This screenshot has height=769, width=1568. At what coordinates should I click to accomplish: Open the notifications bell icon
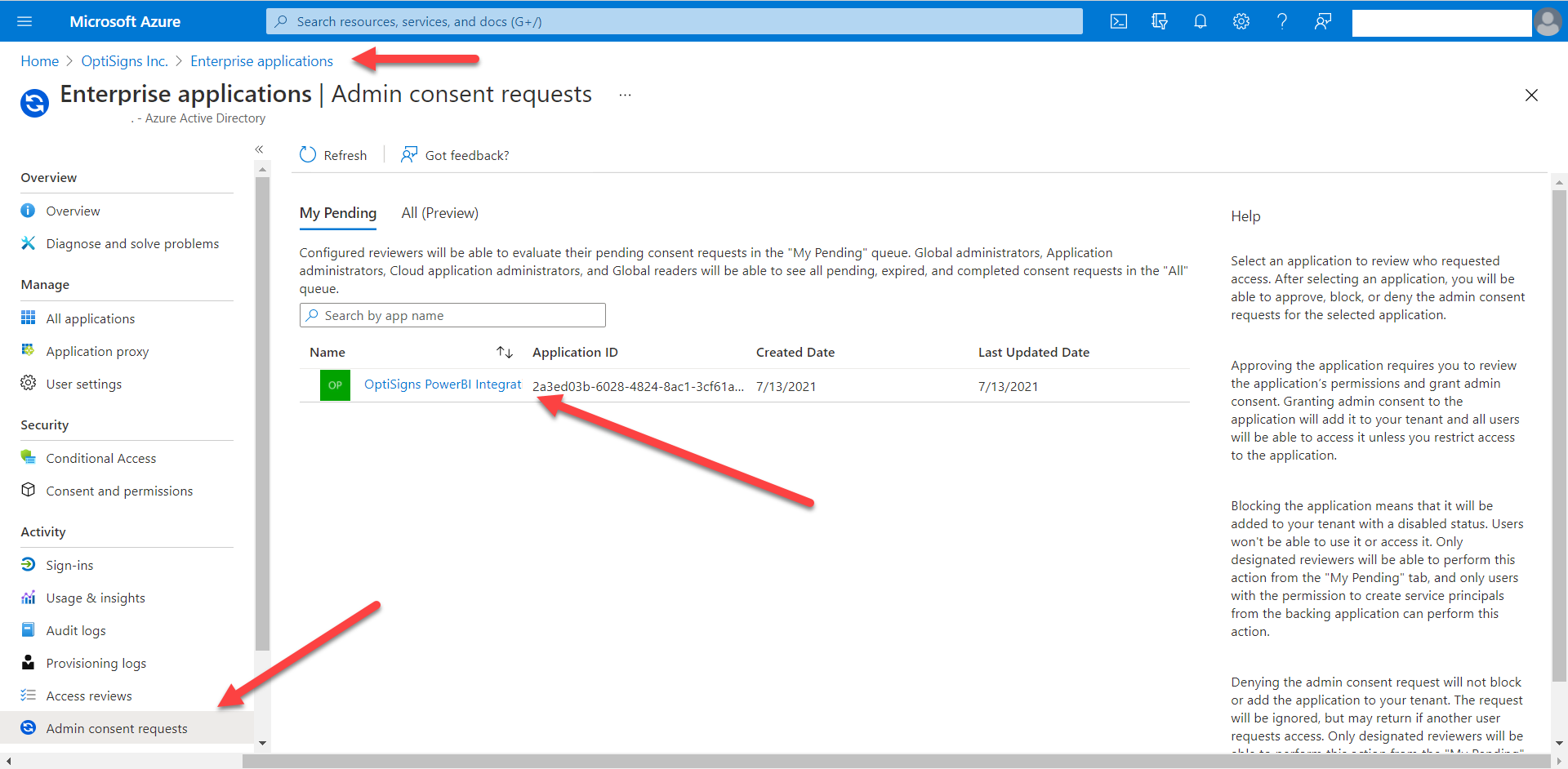[x=1200, y=22]
